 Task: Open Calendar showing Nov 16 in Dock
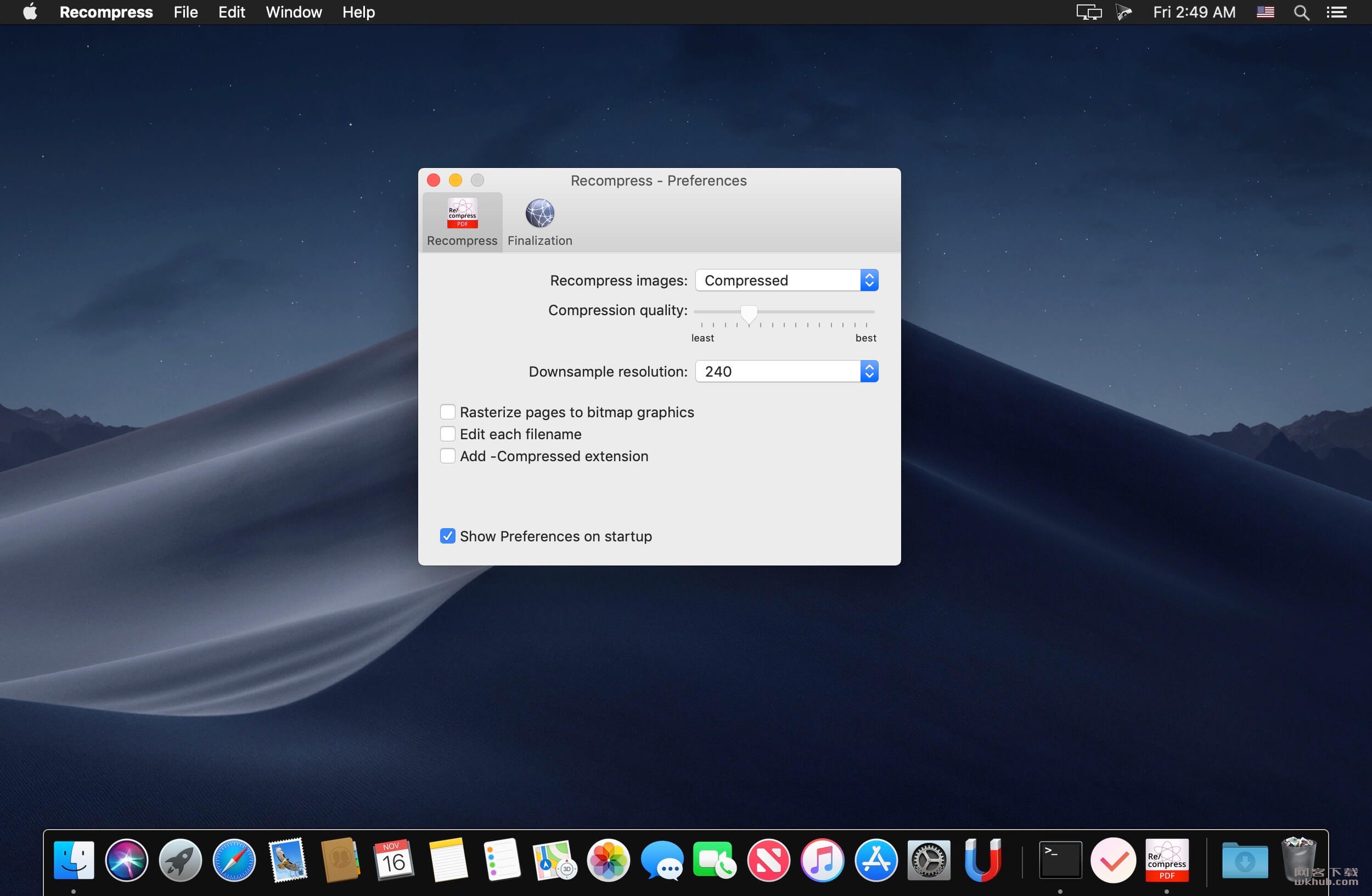click(393, 860)
